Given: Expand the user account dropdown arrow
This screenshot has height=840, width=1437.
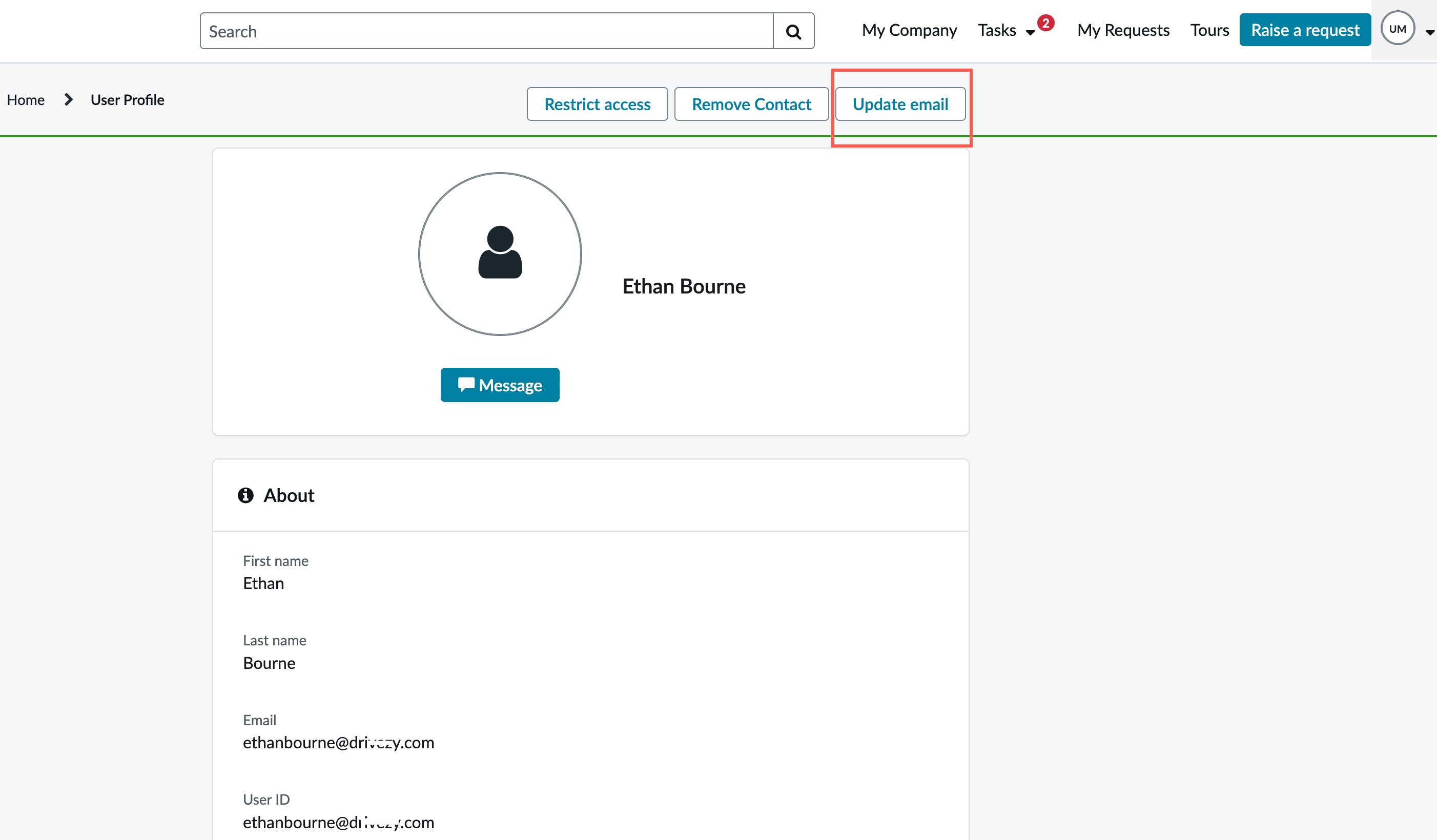Looking at the screenshot, I should (x=1430, y=32).
